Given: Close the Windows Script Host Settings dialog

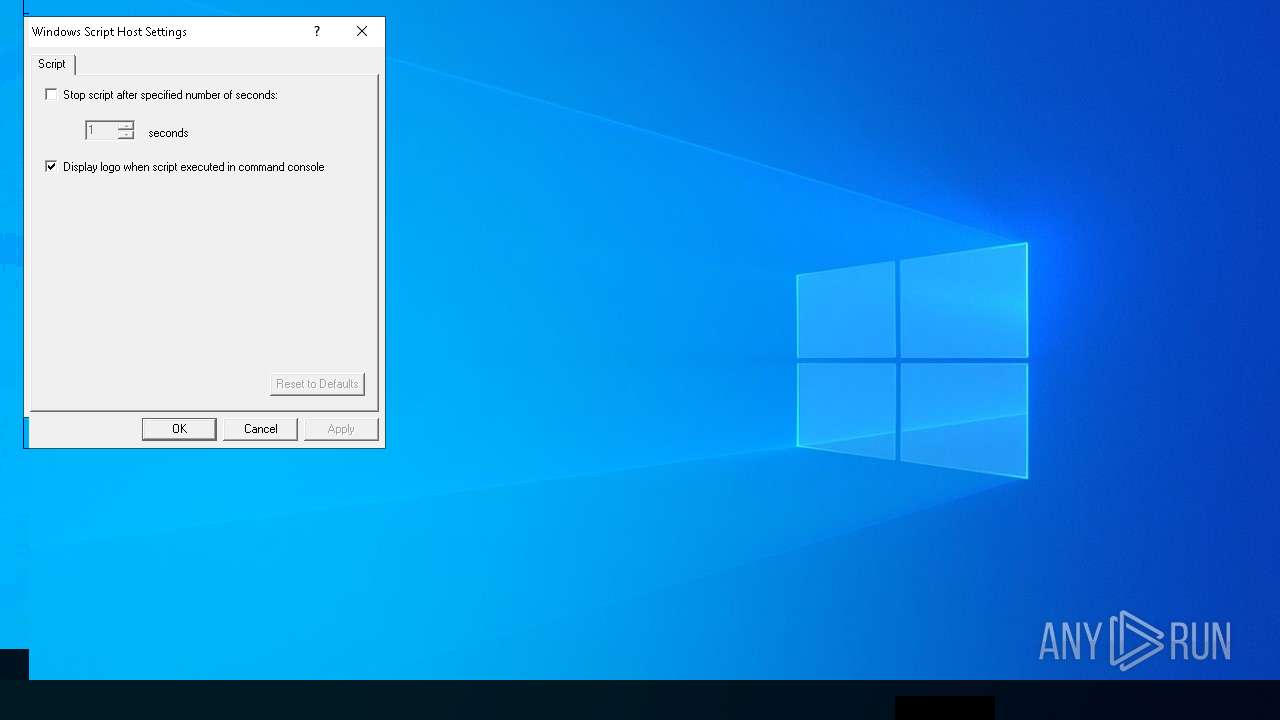Looking at the screenshot, I should [x=362, y=32].
